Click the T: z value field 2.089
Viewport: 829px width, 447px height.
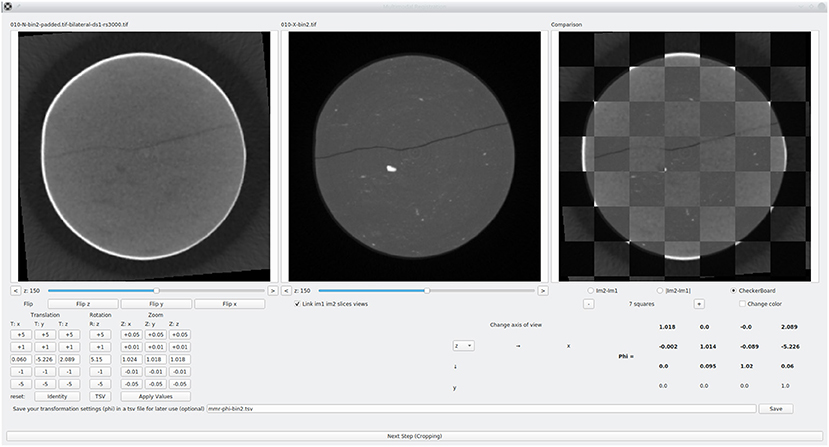click(x=69, y=360)
